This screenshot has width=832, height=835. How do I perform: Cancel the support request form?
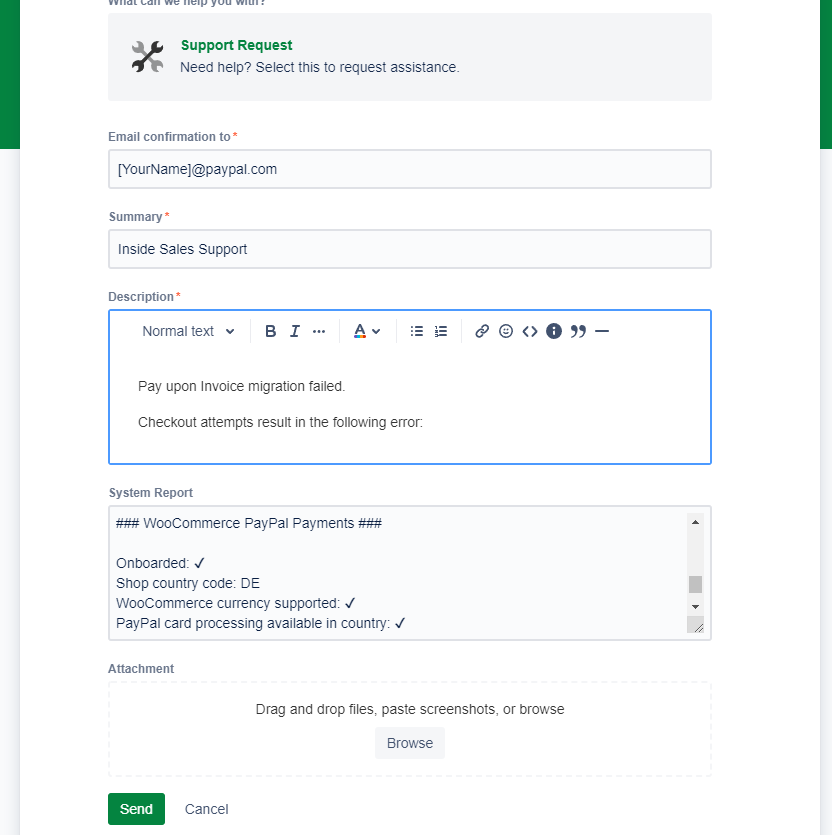click(x=207, y=809)
